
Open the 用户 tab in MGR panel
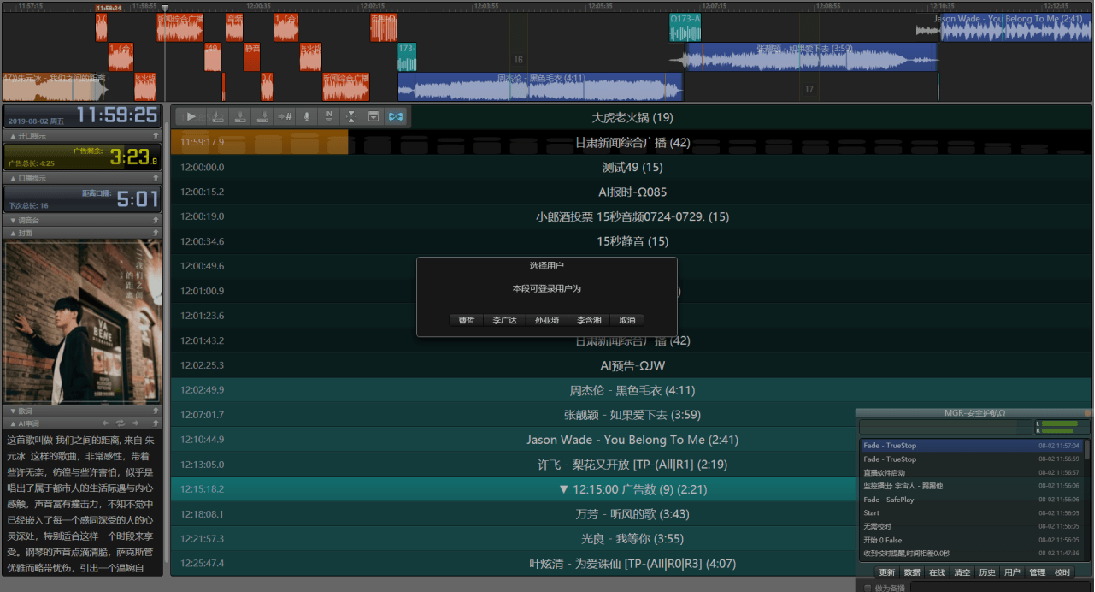click(x=1011, y=573)
